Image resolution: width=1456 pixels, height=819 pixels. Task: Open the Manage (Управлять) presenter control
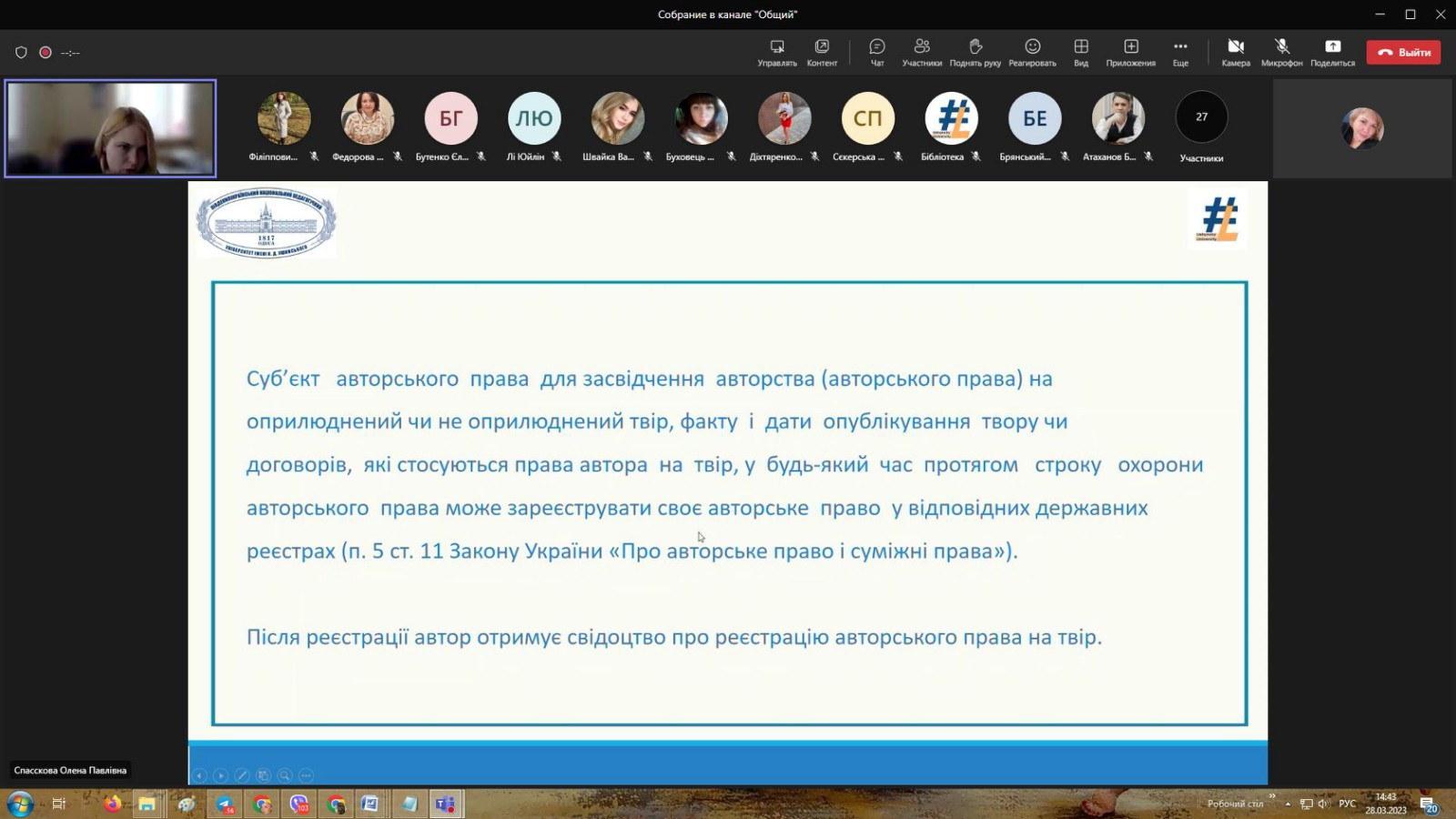[776, 52]
